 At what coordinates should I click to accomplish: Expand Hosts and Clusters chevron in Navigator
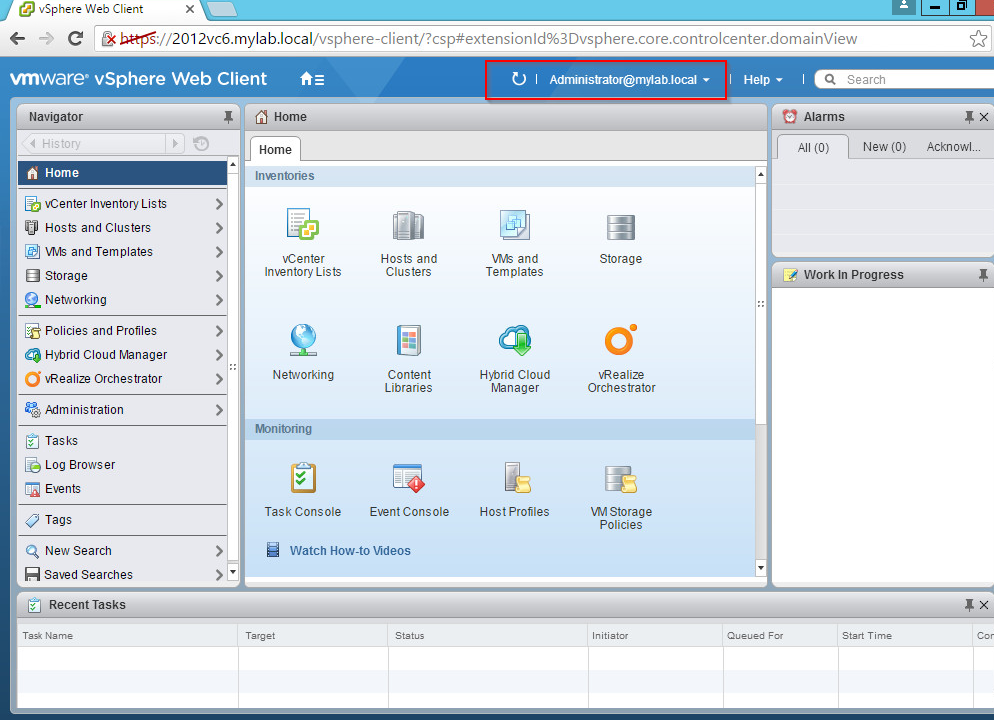tap(219, 228)
